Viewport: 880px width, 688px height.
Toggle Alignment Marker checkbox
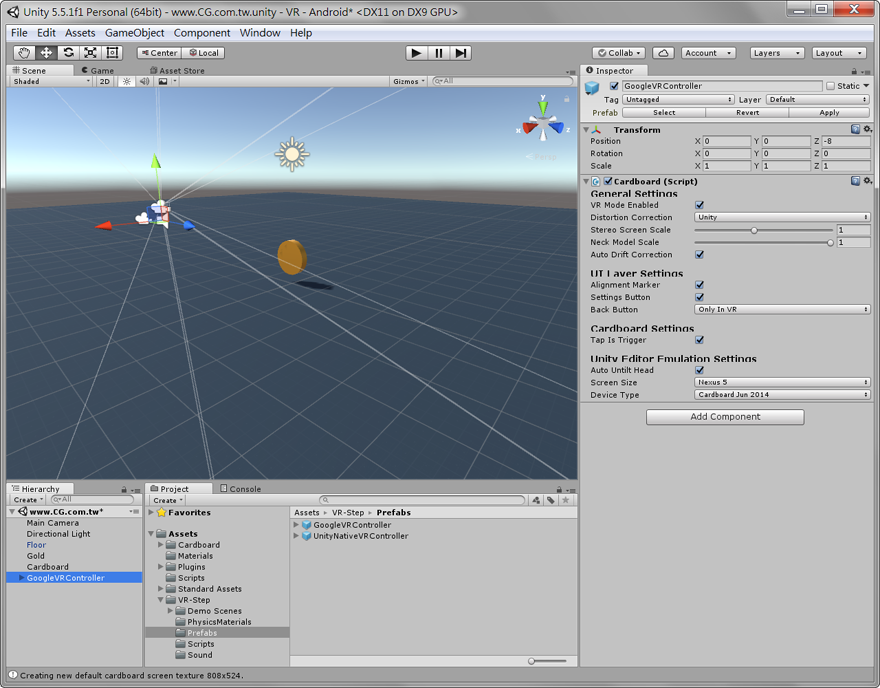[699, 285]
